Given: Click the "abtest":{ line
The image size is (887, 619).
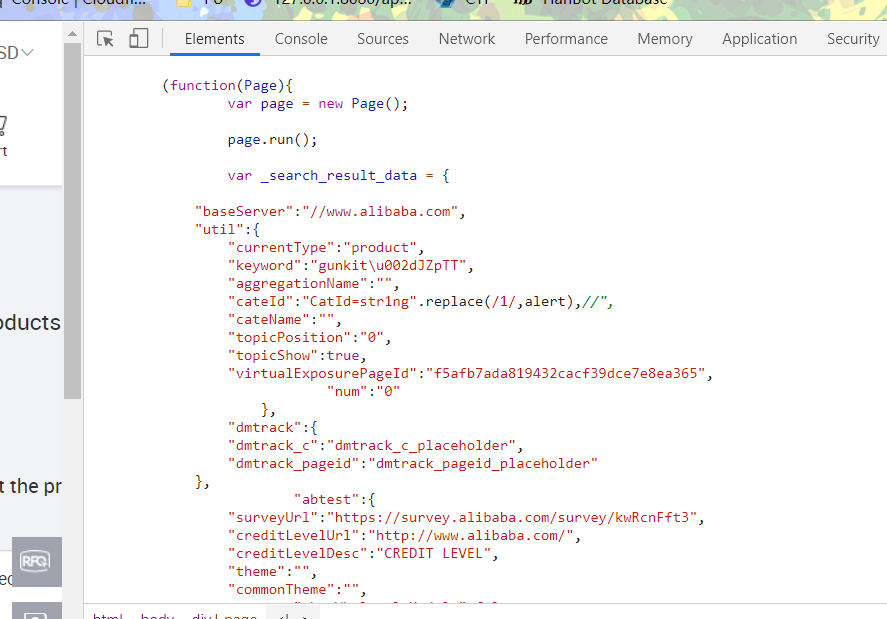Looking at the screenshot, I should pyautogui.click(x=334, y=500).
